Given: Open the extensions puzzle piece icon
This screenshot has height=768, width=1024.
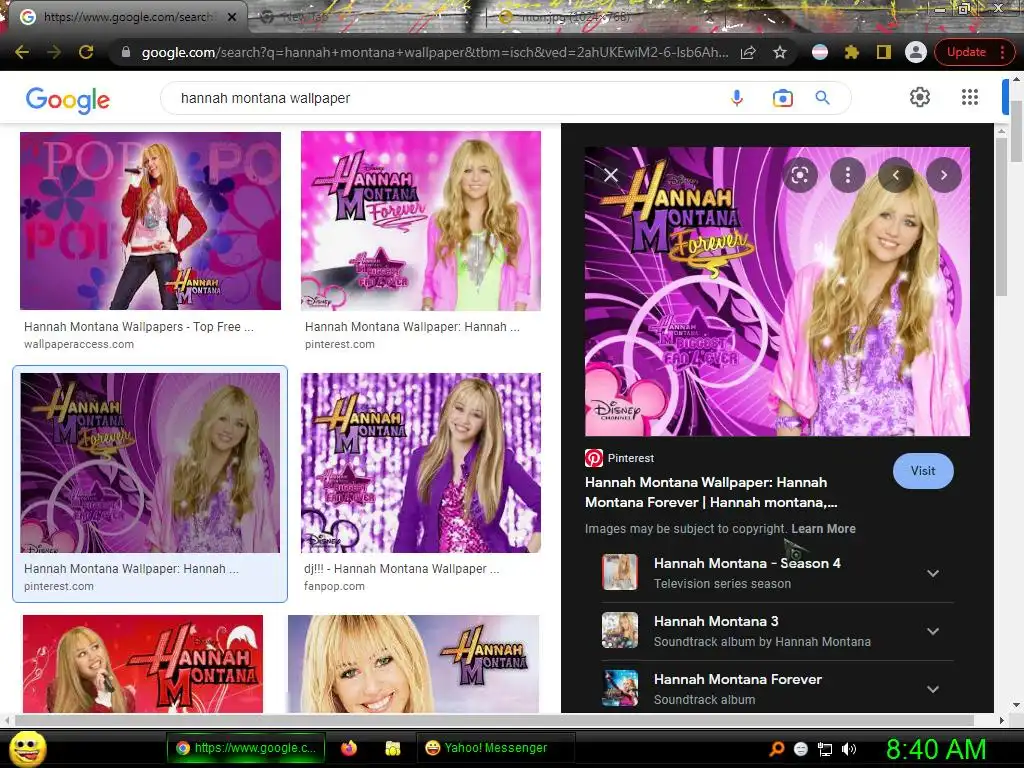Looking at the screenshot, I should click(x=852, y=52).
